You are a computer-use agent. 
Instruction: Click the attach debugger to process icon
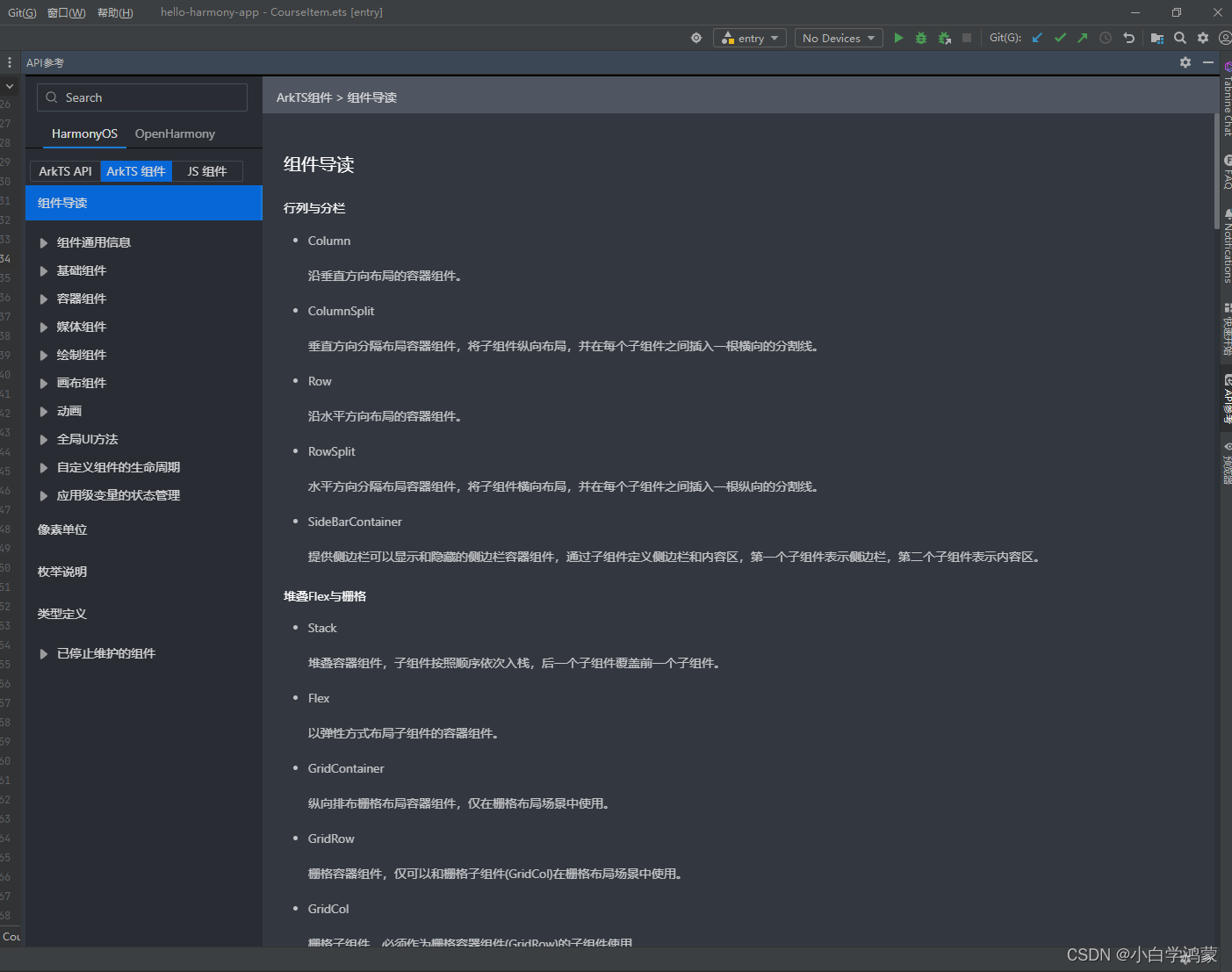945,38
